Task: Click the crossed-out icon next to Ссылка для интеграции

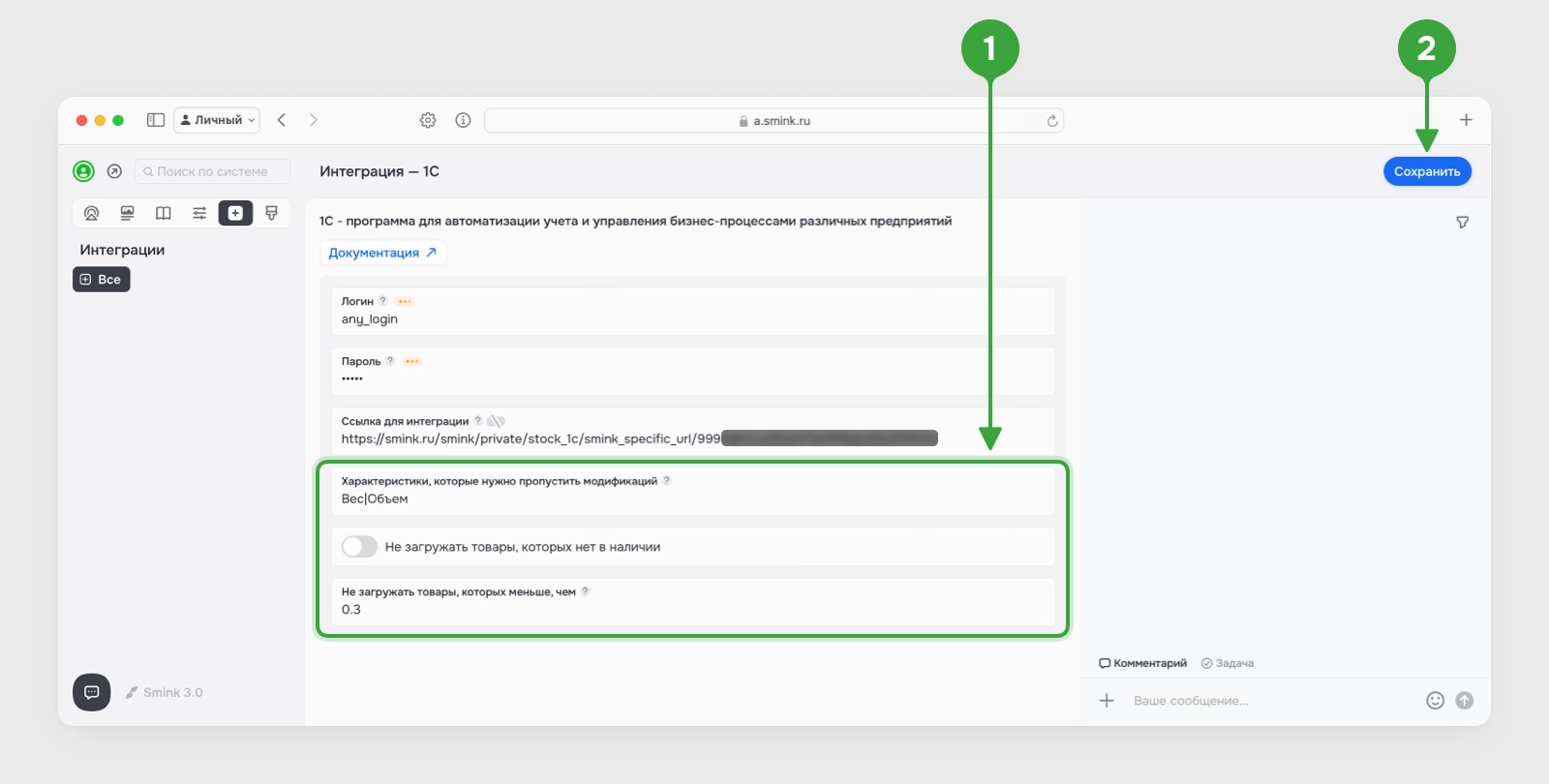Action: pos(496,421)
